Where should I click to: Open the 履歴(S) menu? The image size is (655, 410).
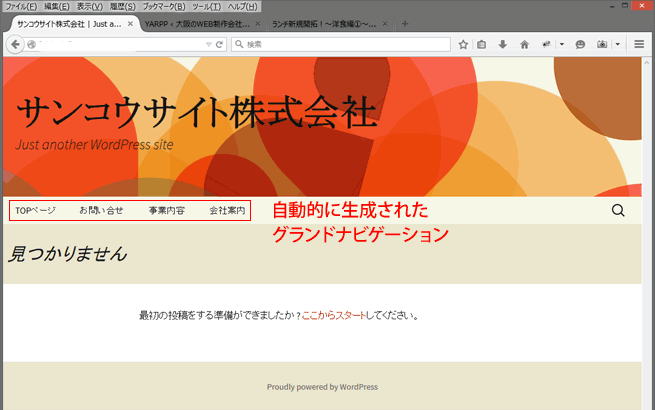pyautogui.click(x=122, y=7)
